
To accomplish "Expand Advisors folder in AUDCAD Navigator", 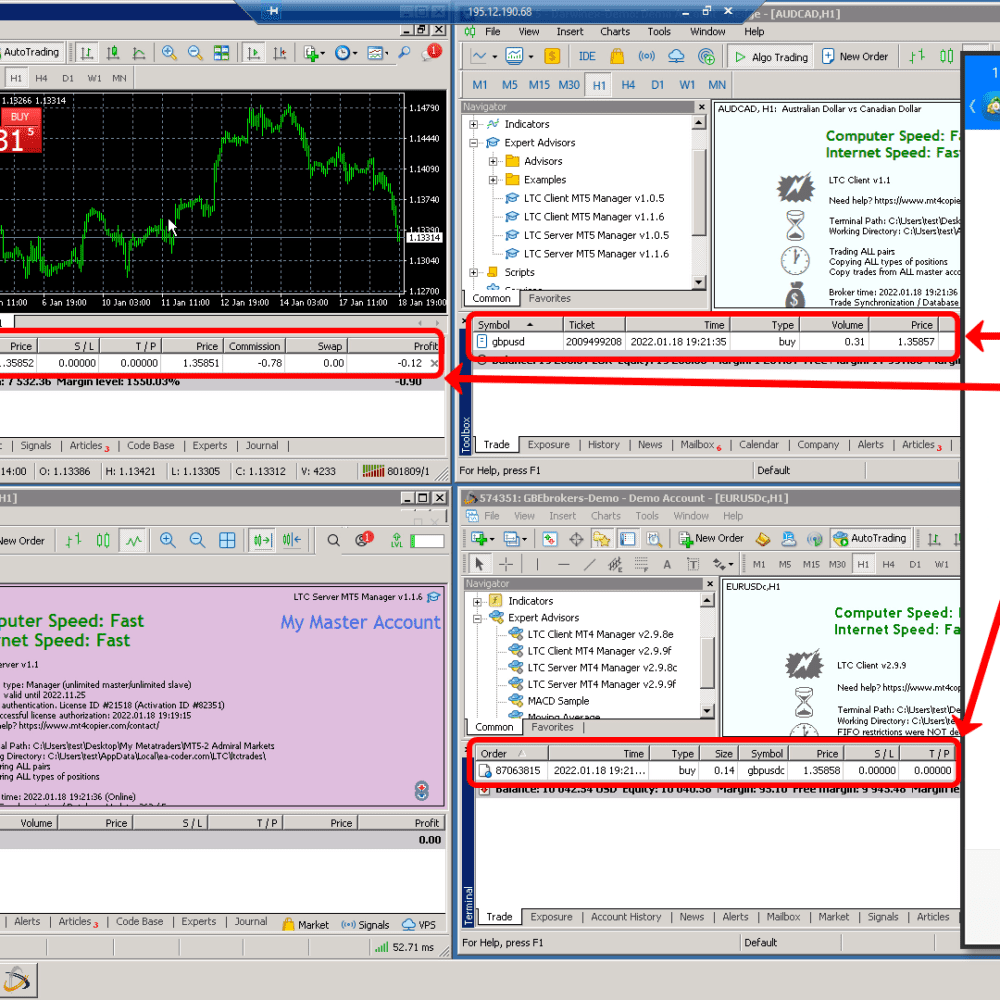I will [x=492, y=161].
